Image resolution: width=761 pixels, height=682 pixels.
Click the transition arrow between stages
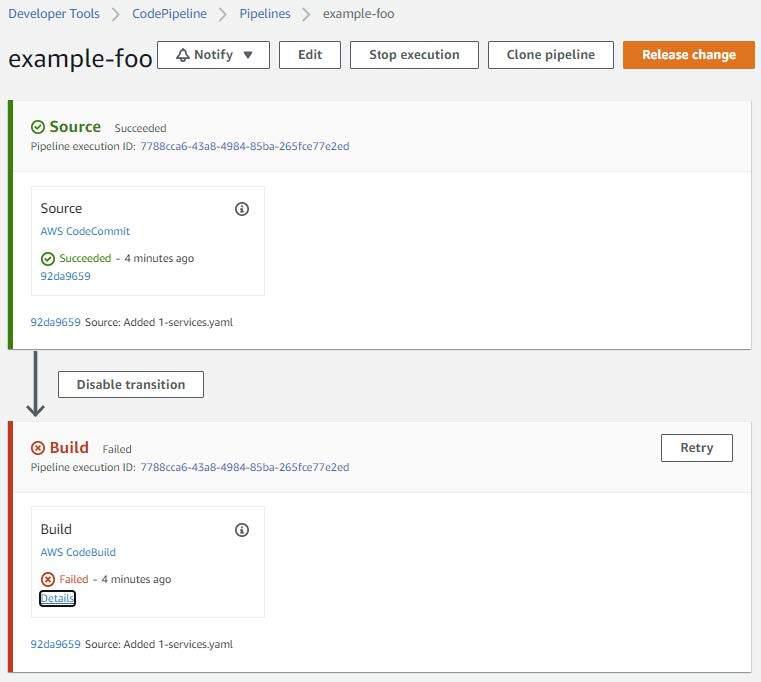click(35, 384)
